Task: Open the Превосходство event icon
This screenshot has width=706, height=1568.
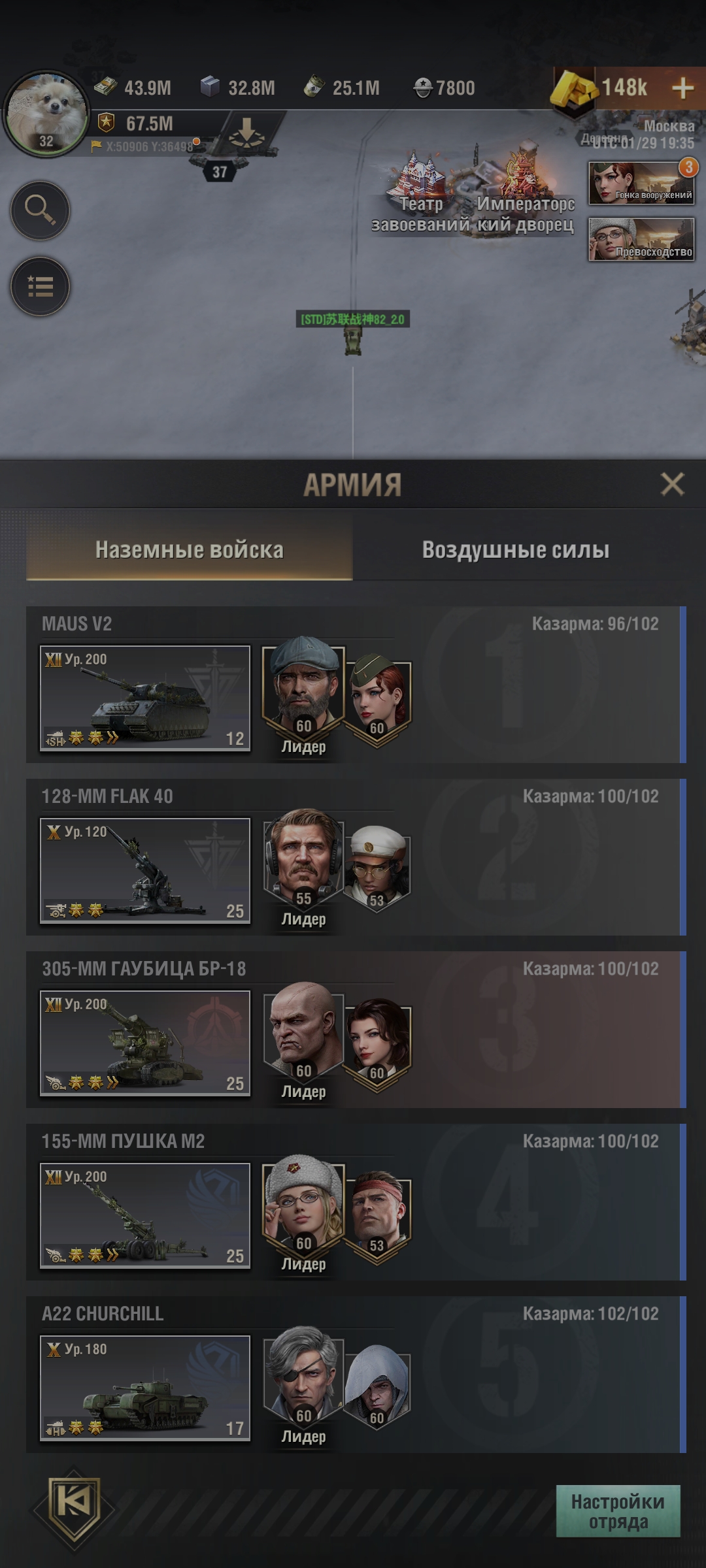Action: (x=641, y=240)
